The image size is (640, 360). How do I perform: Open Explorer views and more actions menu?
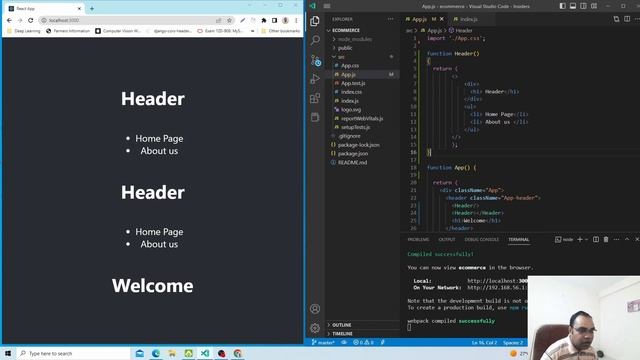[x=391, y=19]
